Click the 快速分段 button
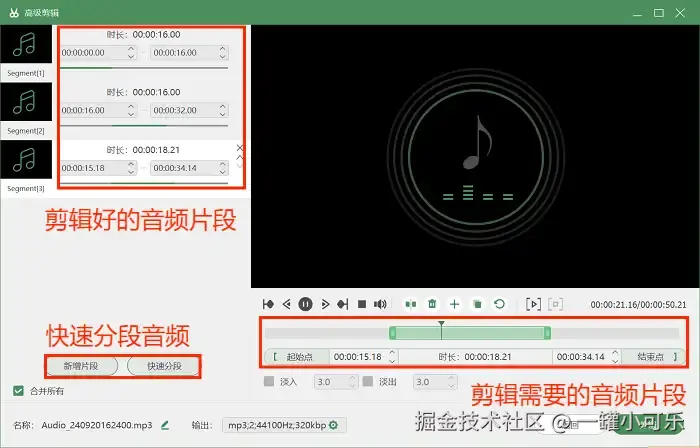This screenshot has width=700, height=448. [x=164, y=366]
